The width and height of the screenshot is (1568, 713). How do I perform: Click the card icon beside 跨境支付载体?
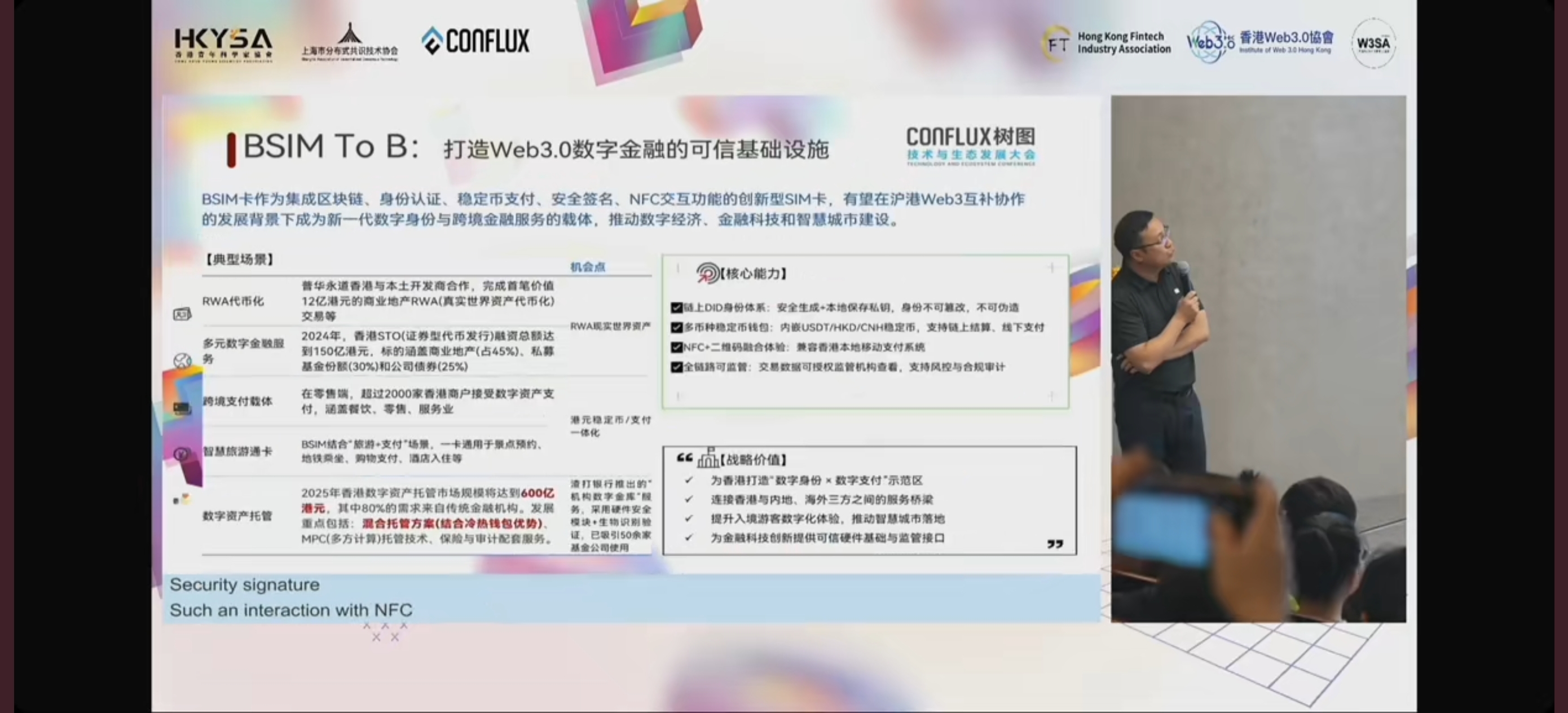182,408
